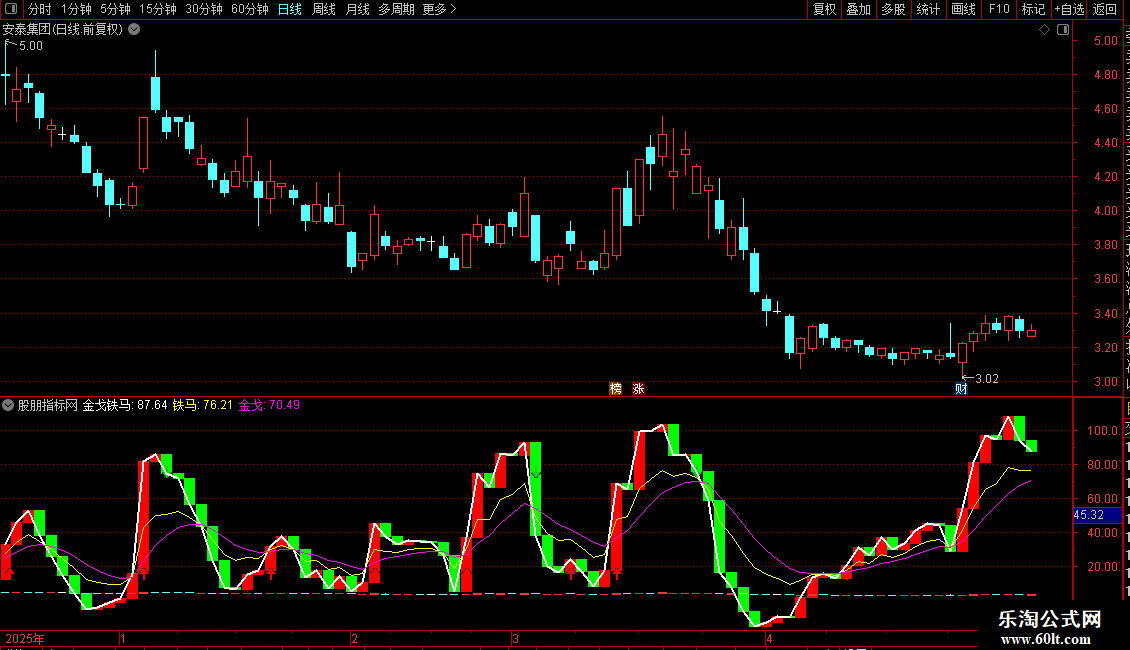Switch to 月线 monthly chart
Screen dimensions: 1130x650
[357, 9]
